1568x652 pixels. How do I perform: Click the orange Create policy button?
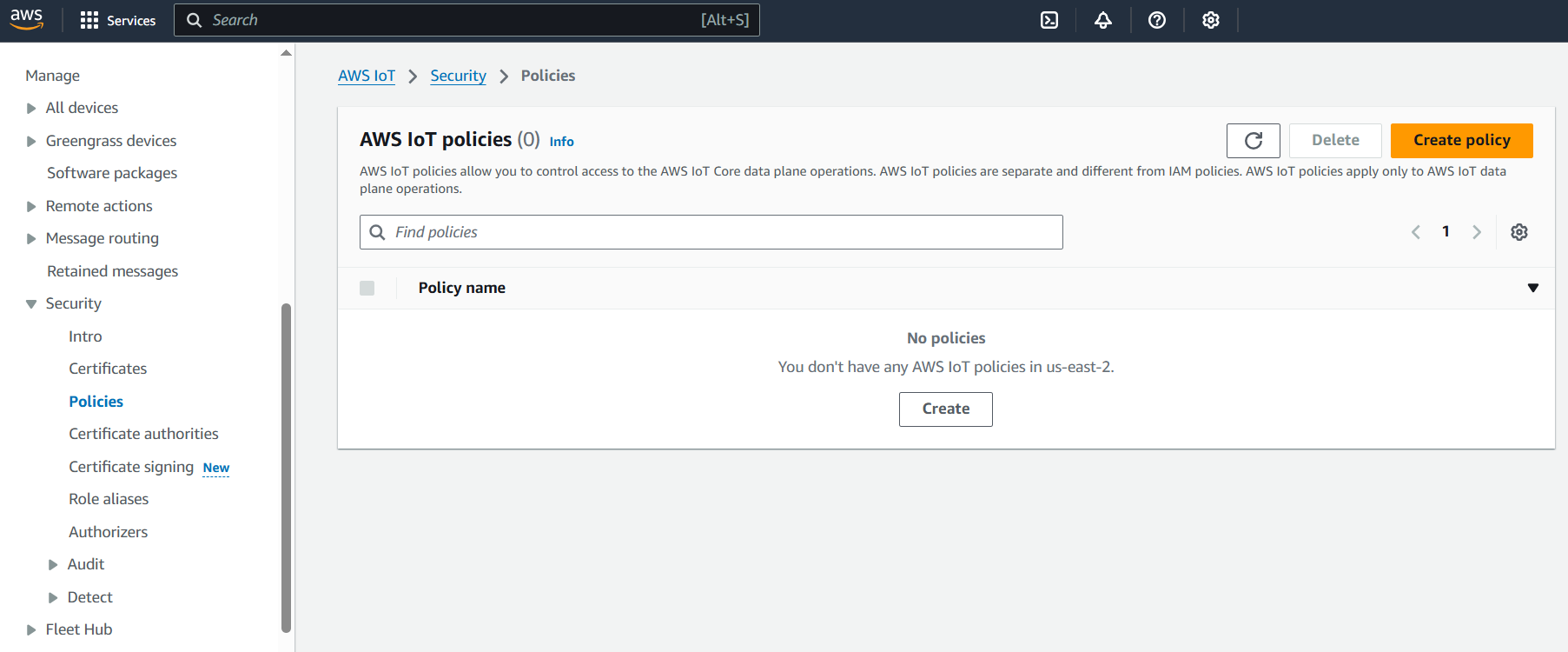click(x=1461, y=141)
